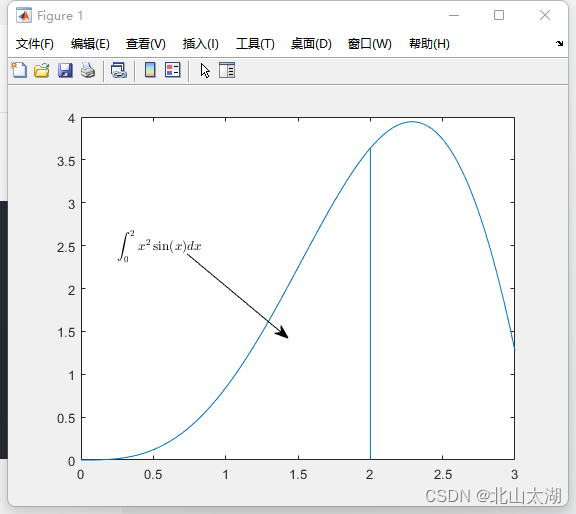Open the 插入(I) menu
The width and height of the screenshot is (576, 514).
pos(201,44)
